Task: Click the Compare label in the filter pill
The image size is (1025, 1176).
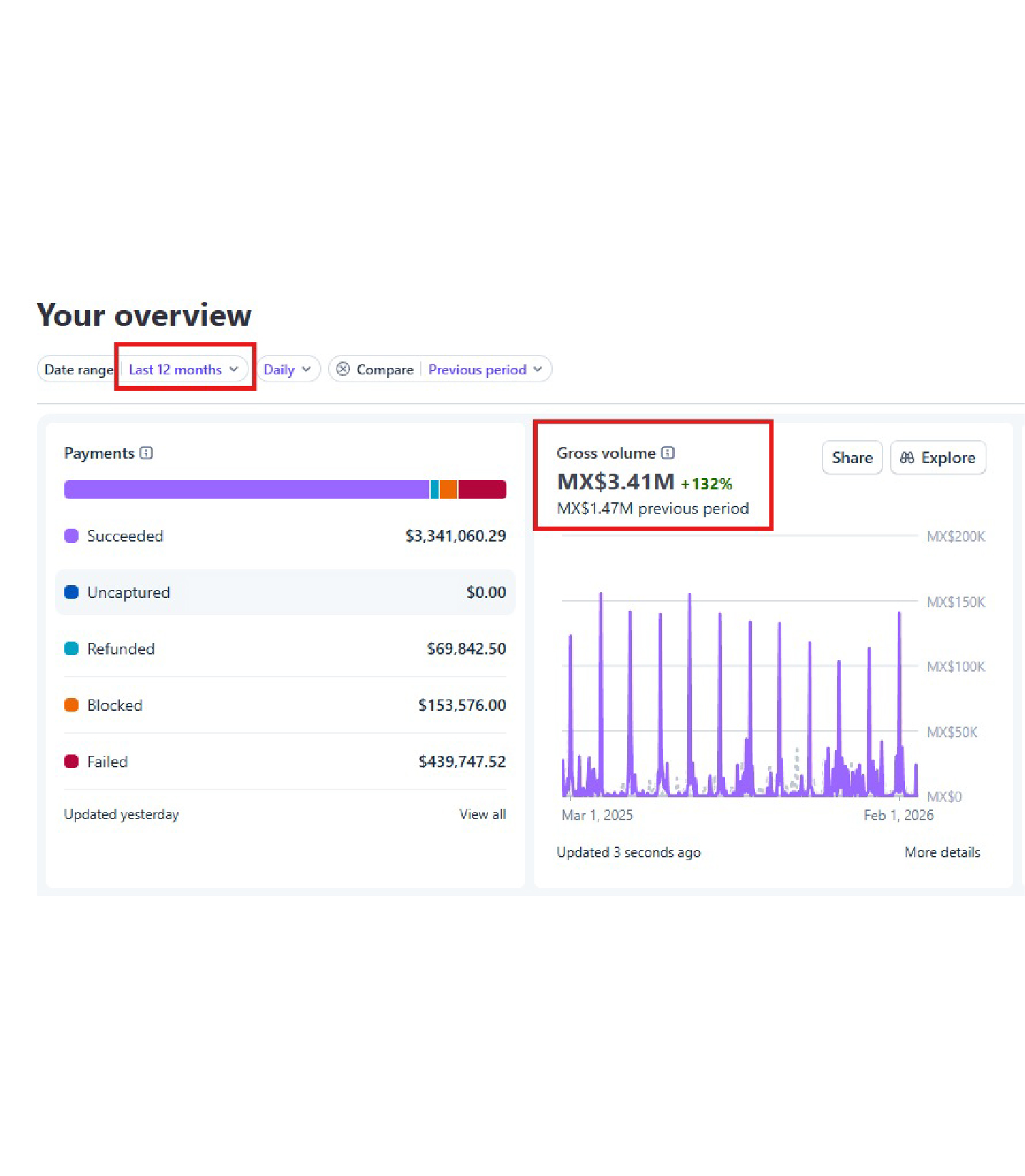Action: 385,369
